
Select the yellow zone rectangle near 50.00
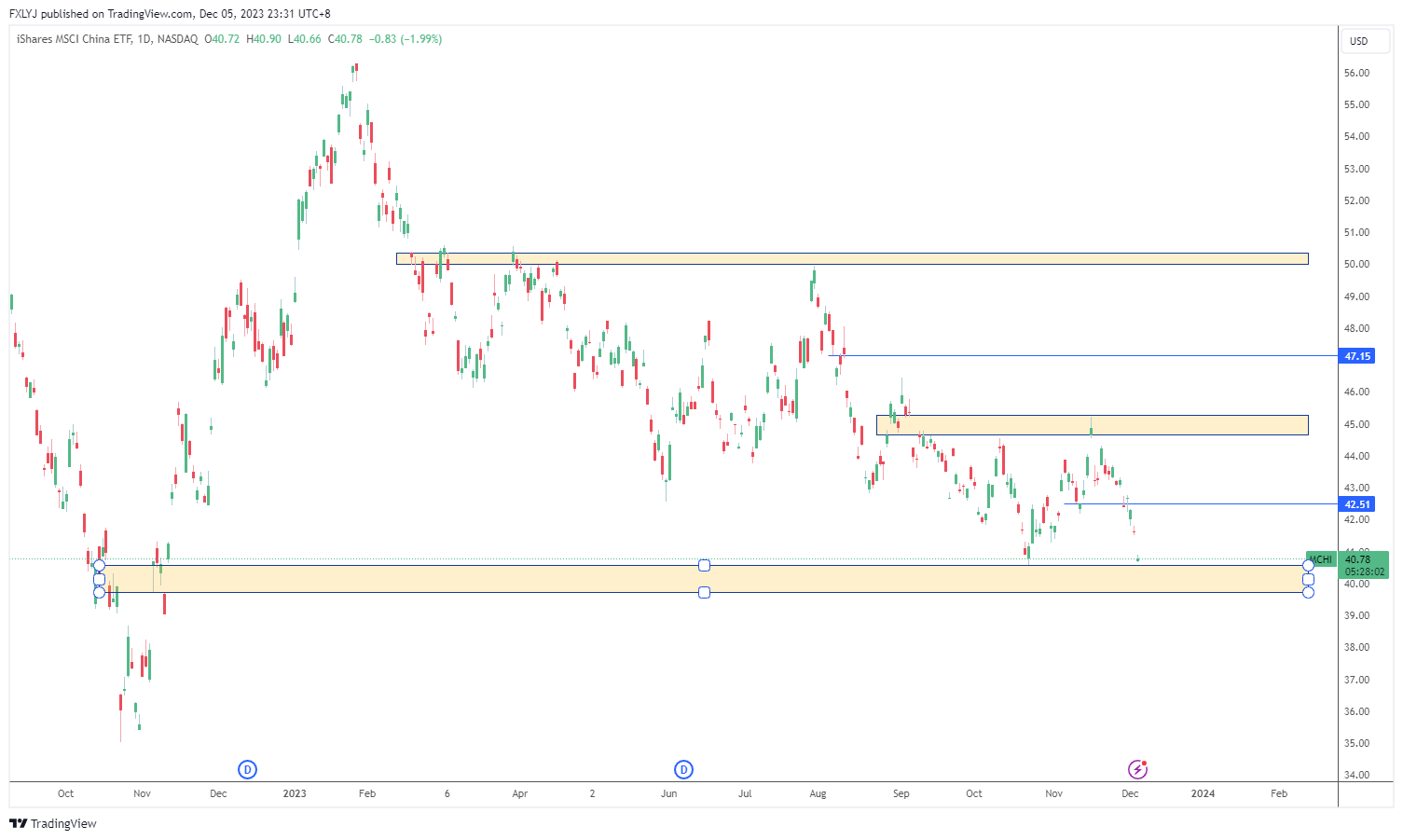pyautogui.click(x=851, y=258)
